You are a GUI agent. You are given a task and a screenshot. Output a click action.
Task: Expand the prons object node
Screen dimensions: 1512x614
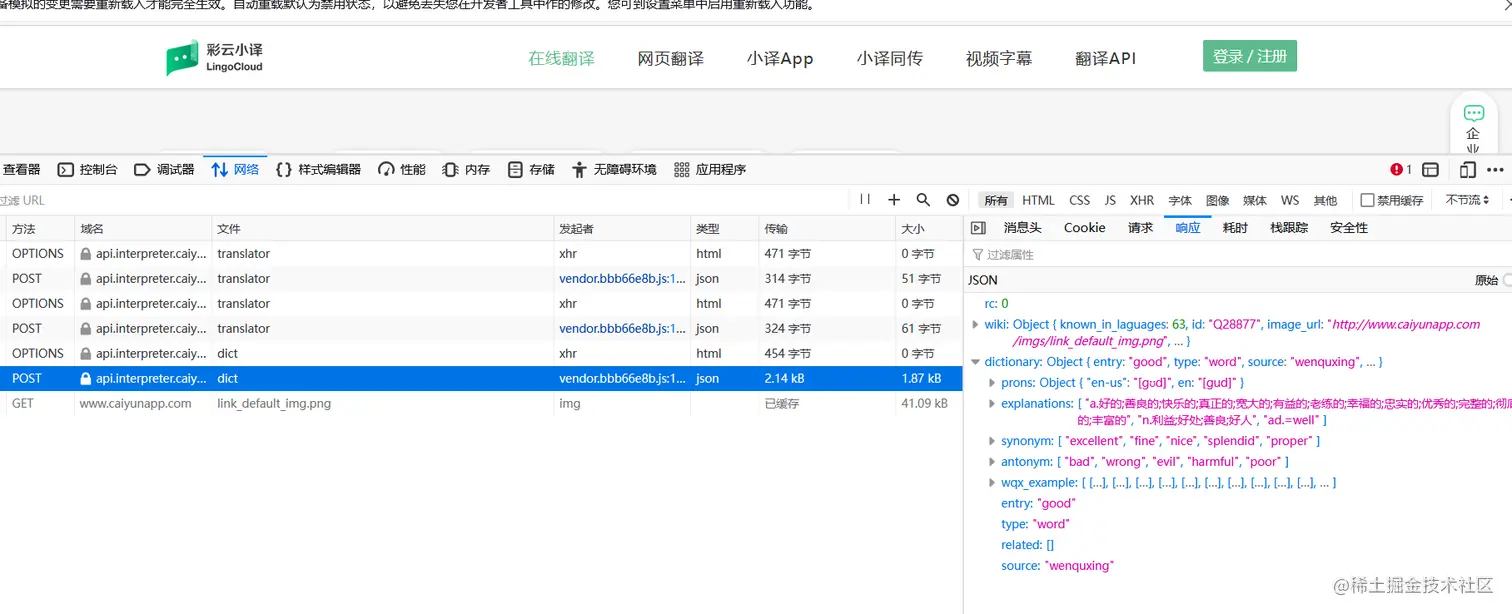point(992,383)
